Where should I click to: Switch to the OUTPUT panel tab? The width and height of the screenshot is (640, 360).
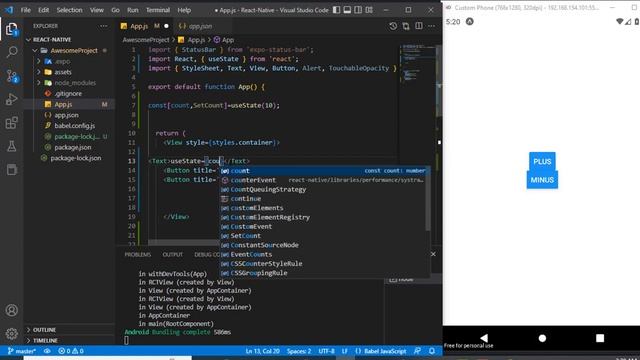[x=173, y=254]
